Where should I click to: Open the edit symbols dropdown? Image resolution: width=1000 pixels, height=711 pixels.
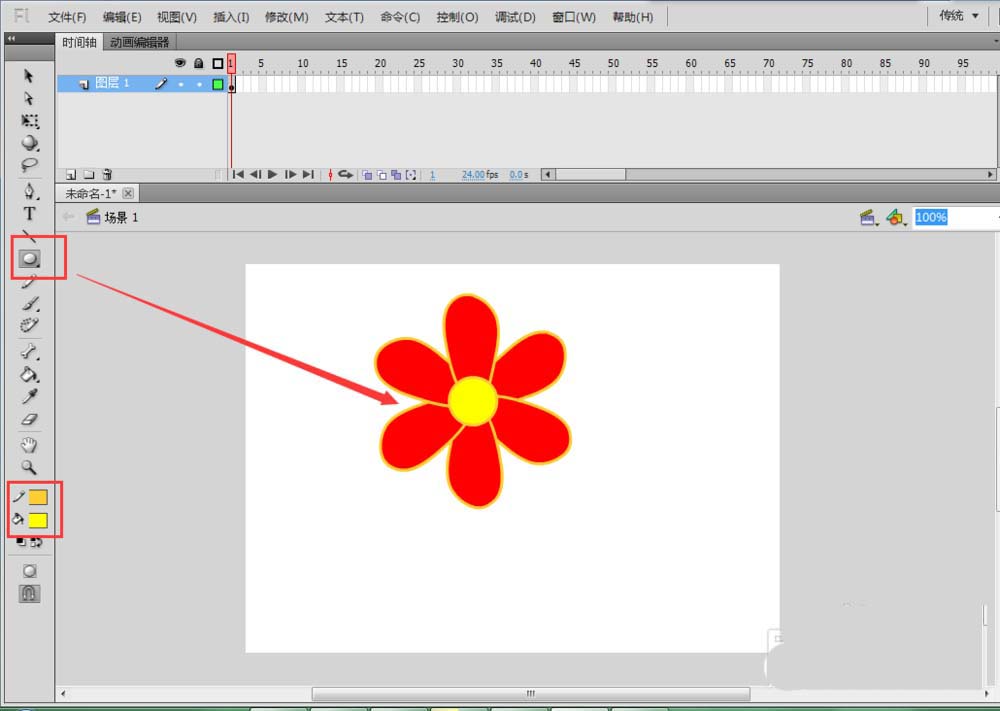(896, 218)
